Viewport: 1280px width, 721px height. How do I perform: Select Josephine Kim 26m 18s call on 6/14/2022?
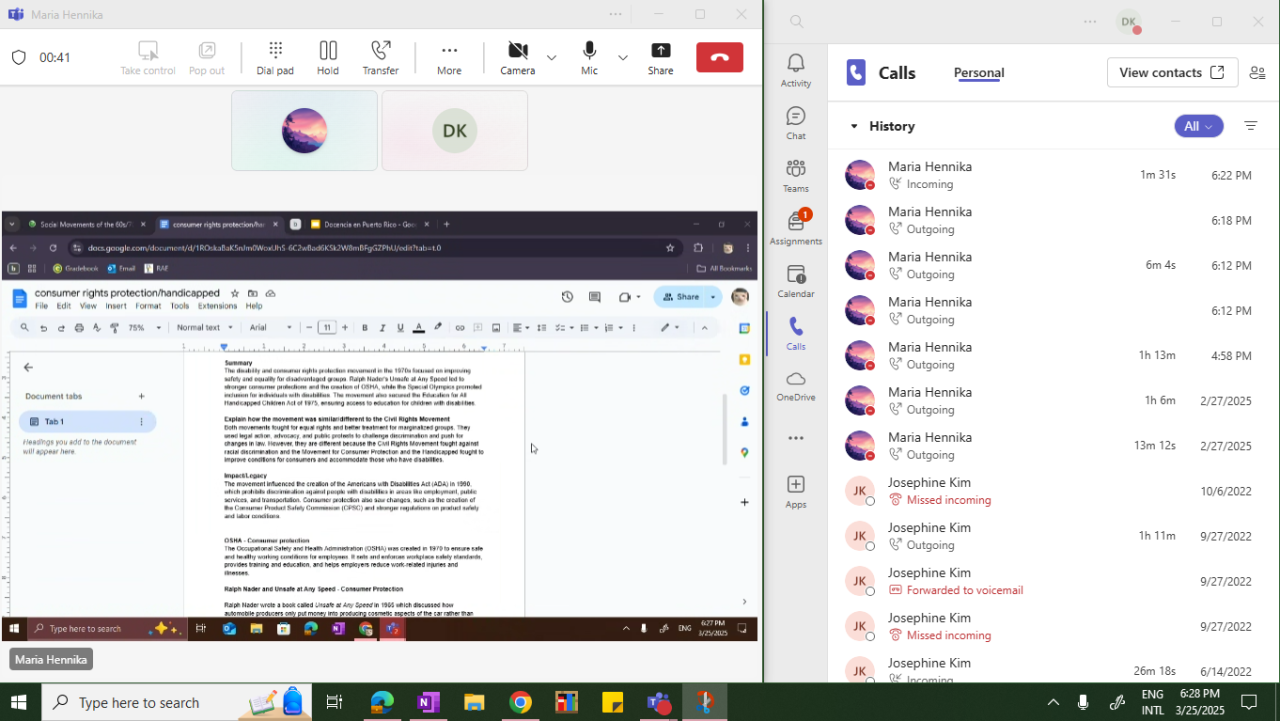click(x=1053, y=670)
